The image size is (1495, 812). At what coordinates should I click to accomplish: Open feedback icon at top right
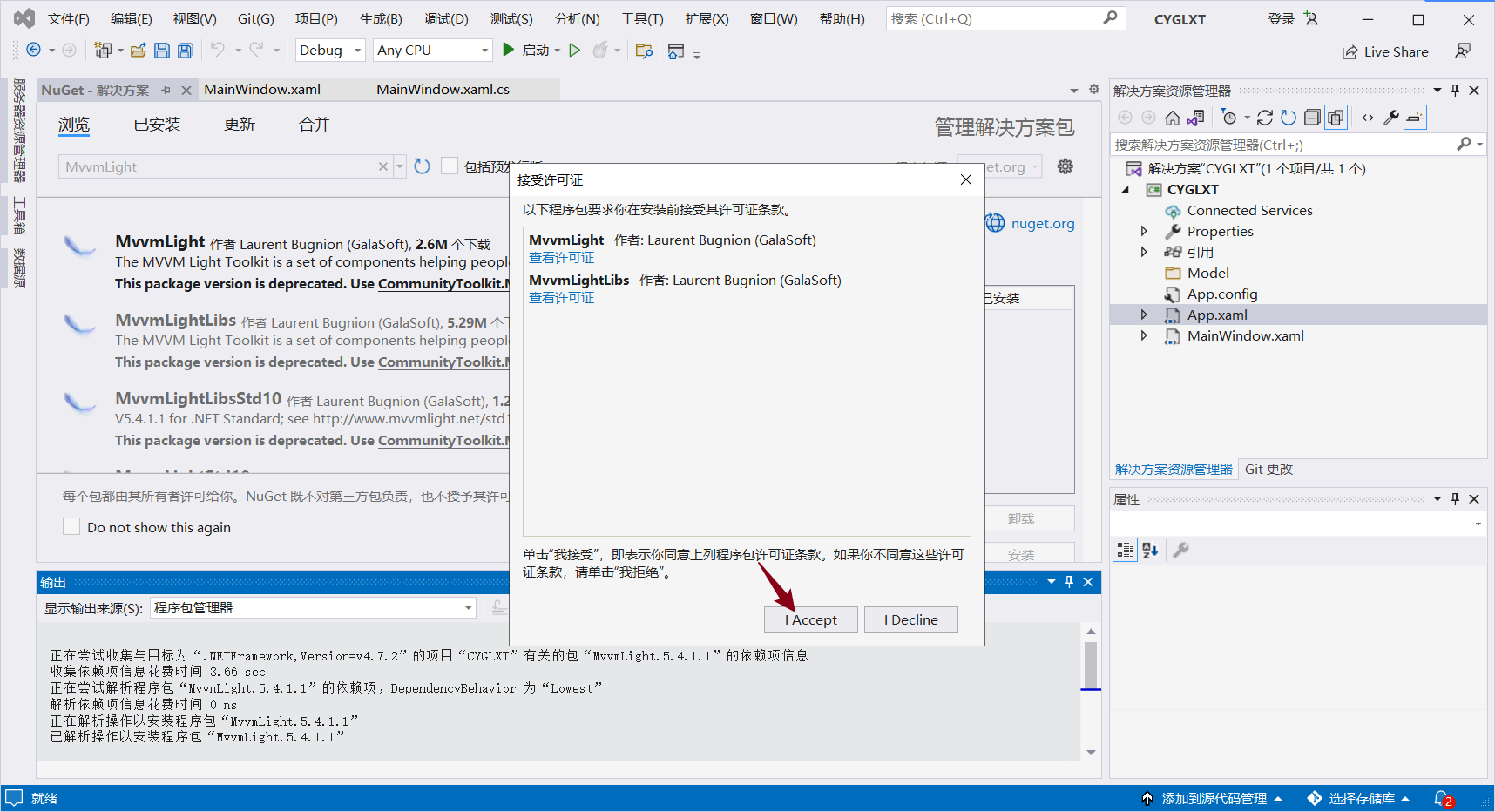pyautogui.click(x=1463, y=51)
